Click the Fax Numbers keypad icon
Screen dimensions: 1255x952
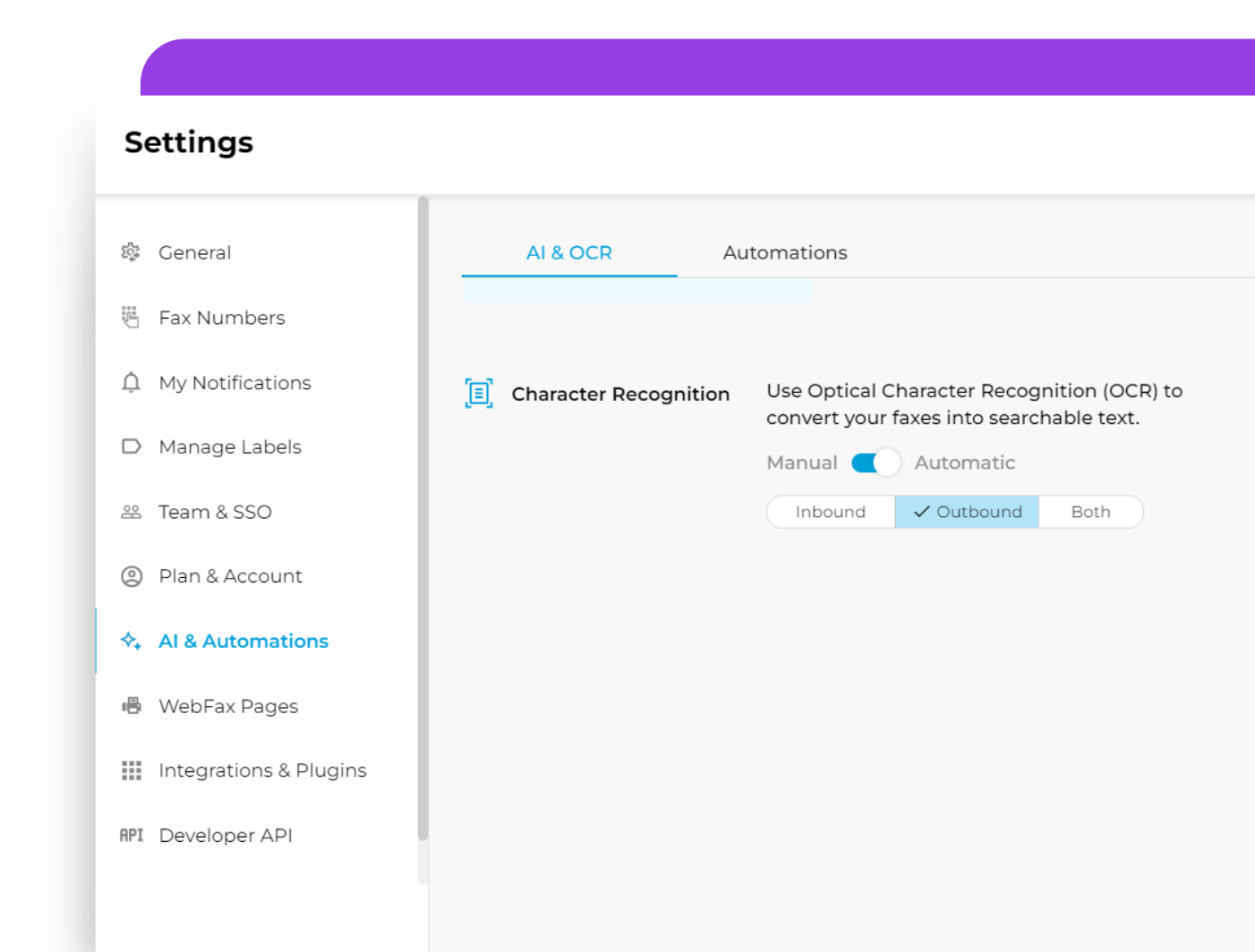[131, 318]
